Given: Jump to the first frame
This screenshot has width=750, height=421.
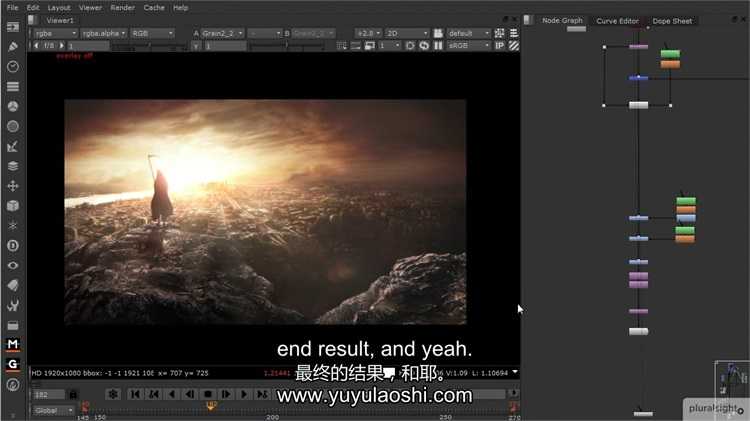Looking at the screenshot, I should [x=135, y=394].
